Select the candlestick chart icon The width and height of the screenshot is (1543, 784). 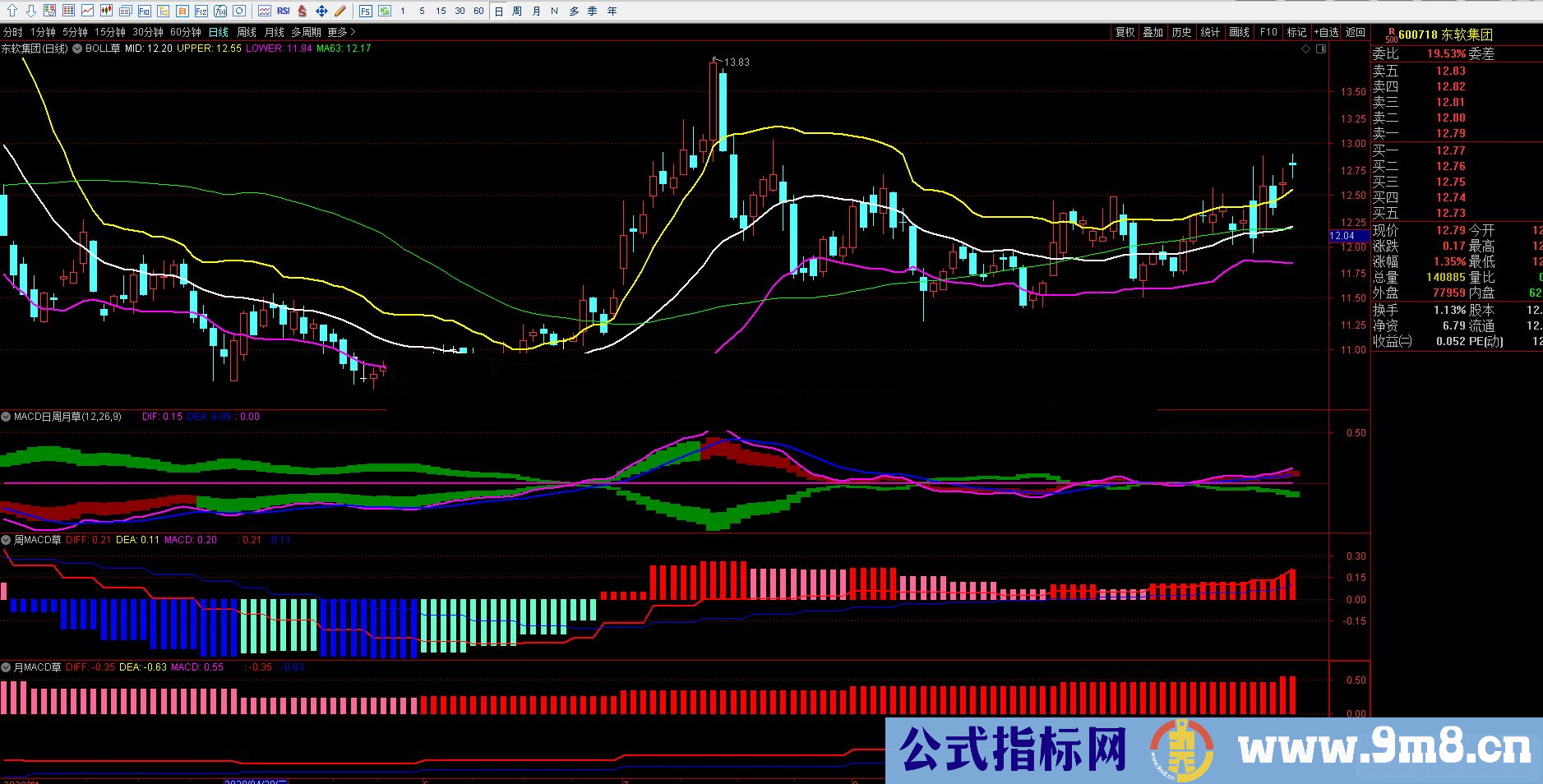[x=104, y=11]
